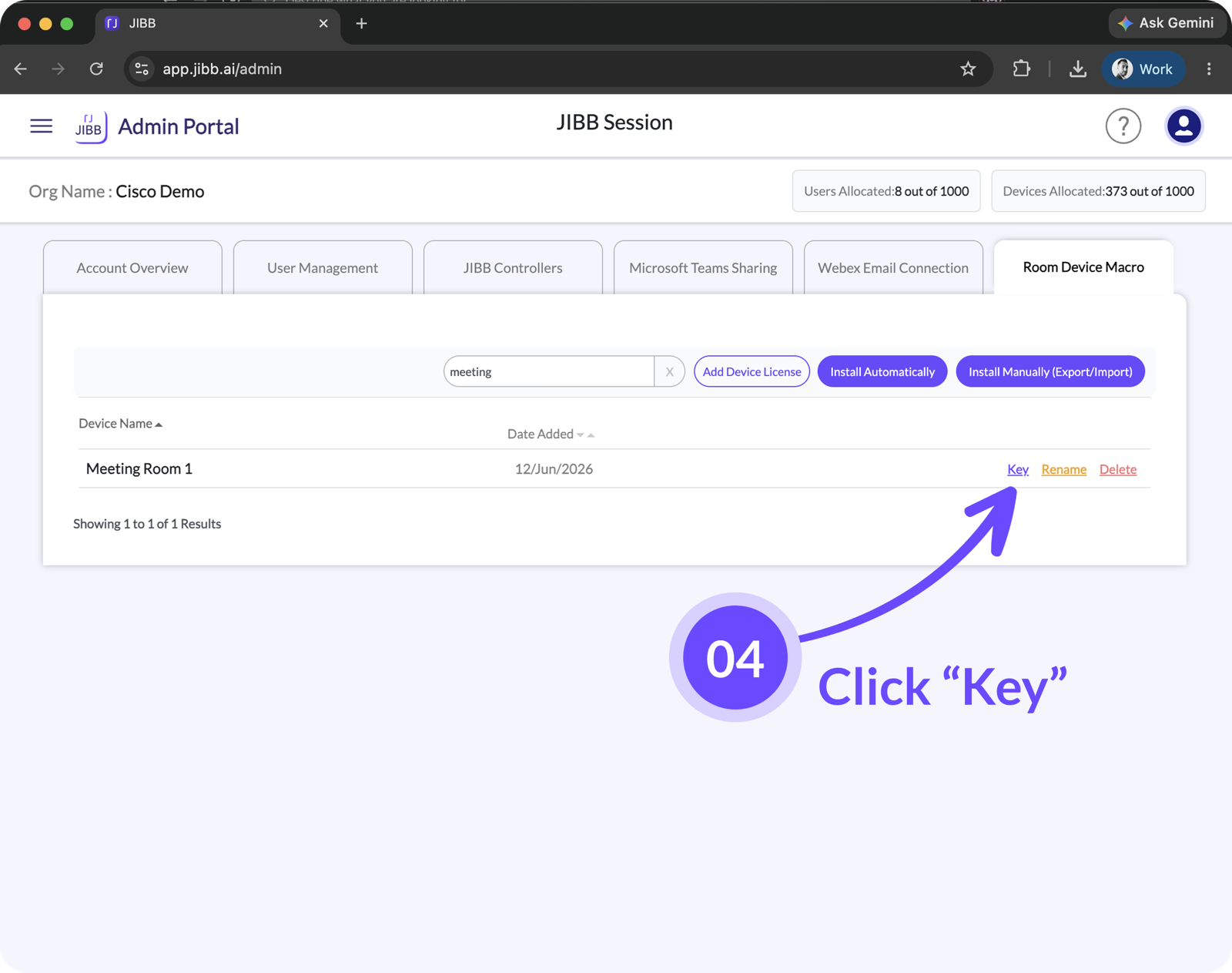Switch to the User Management tab
1232x973 pixels.
(x=323, y=267)
